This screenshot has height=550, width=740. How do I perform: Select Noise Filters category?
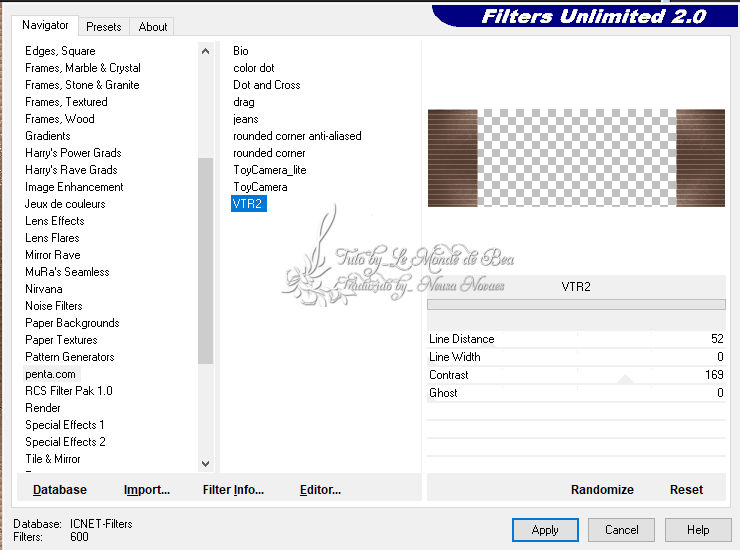click(x=53, y=306)
